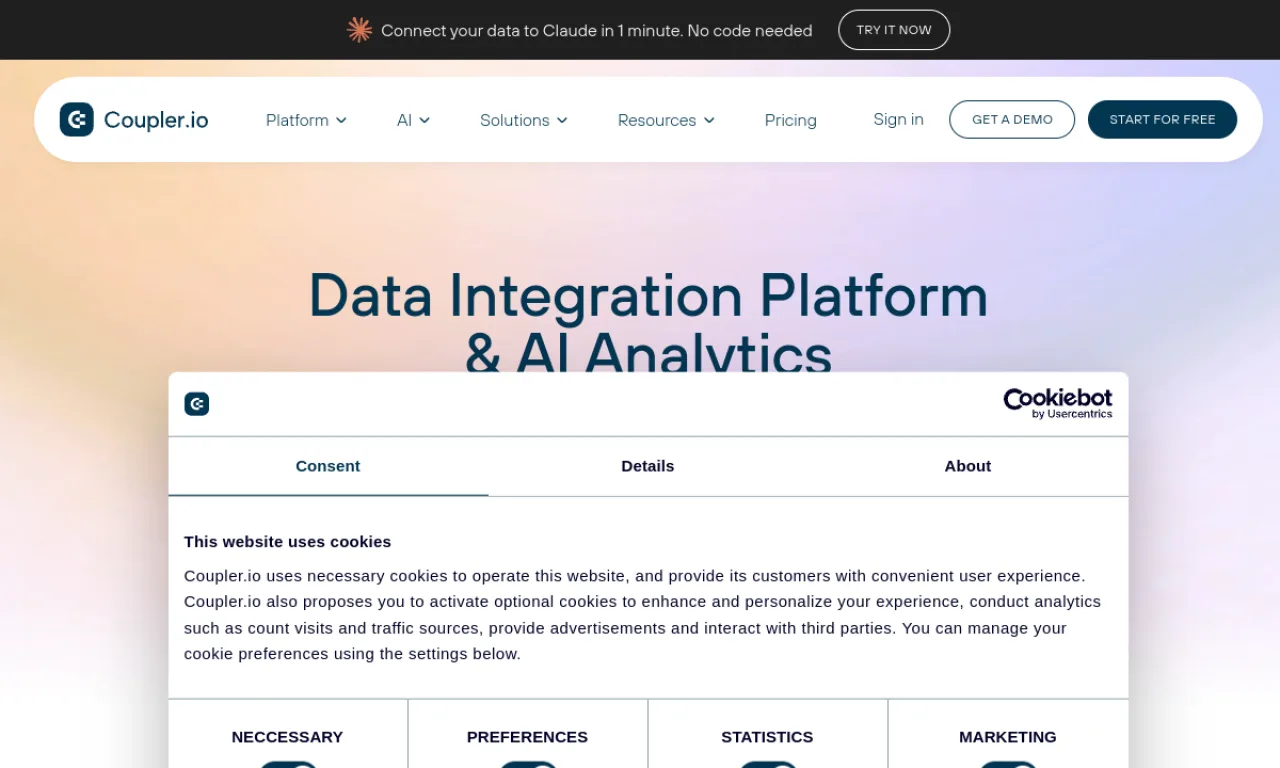This screenshot has width=1280, height=768.
Task: Click the 'Connect your data to Claude' banner text
Action: [x=597, y=31]
